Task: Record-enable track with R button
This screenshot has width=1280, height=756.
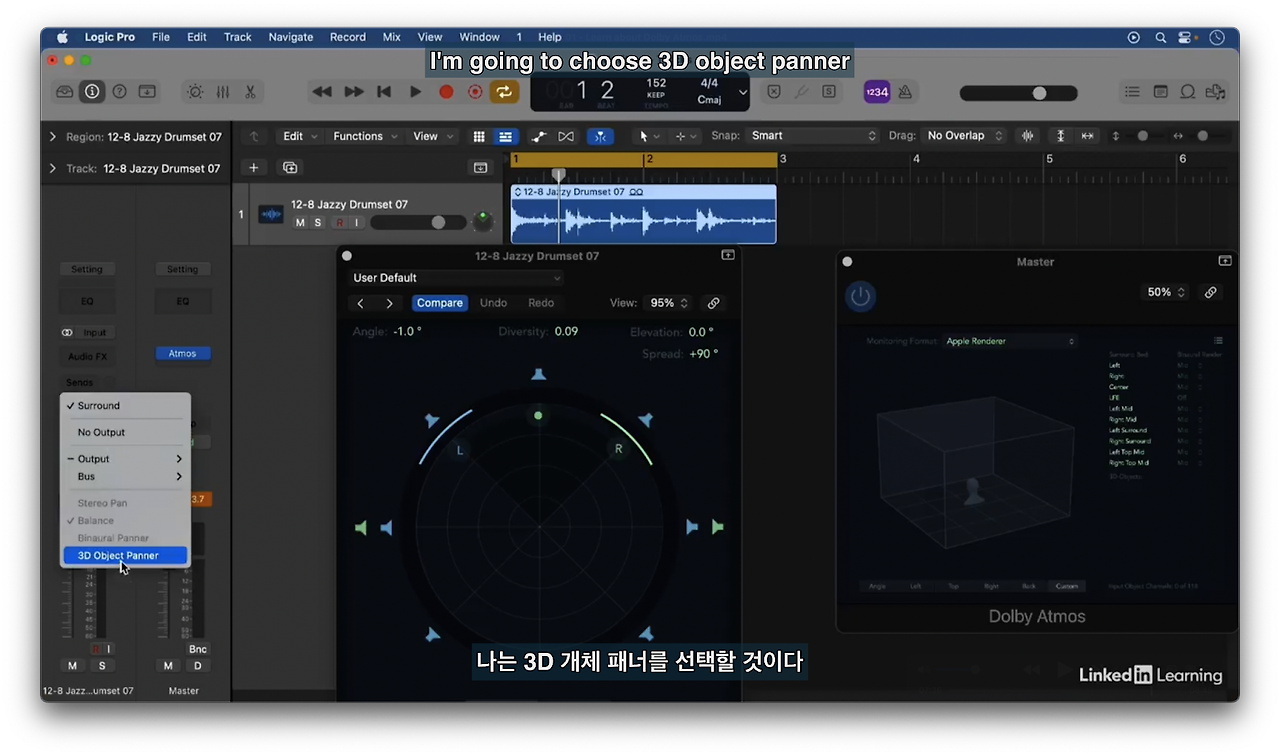Action: pyautogui.click(x=339, y=222)
